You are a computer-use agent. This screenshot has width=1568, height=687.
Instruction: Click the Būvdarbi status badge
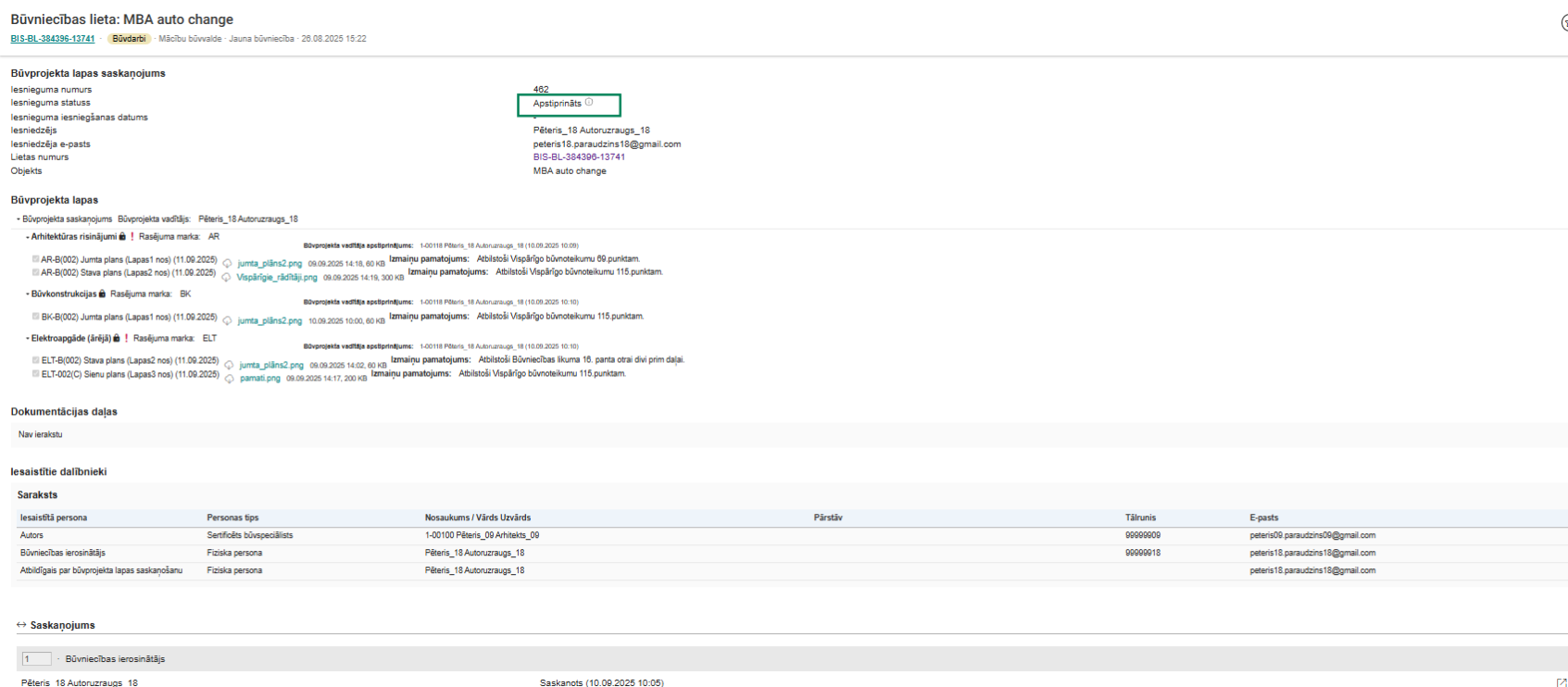129,39
